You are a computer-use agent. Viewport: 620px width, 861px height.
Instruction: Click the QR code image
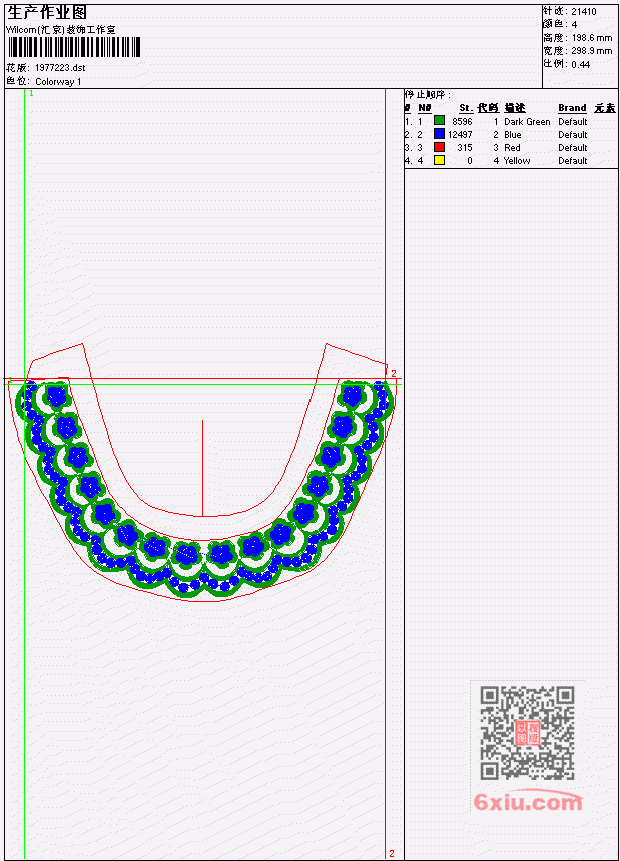click(x=527, y=733)
